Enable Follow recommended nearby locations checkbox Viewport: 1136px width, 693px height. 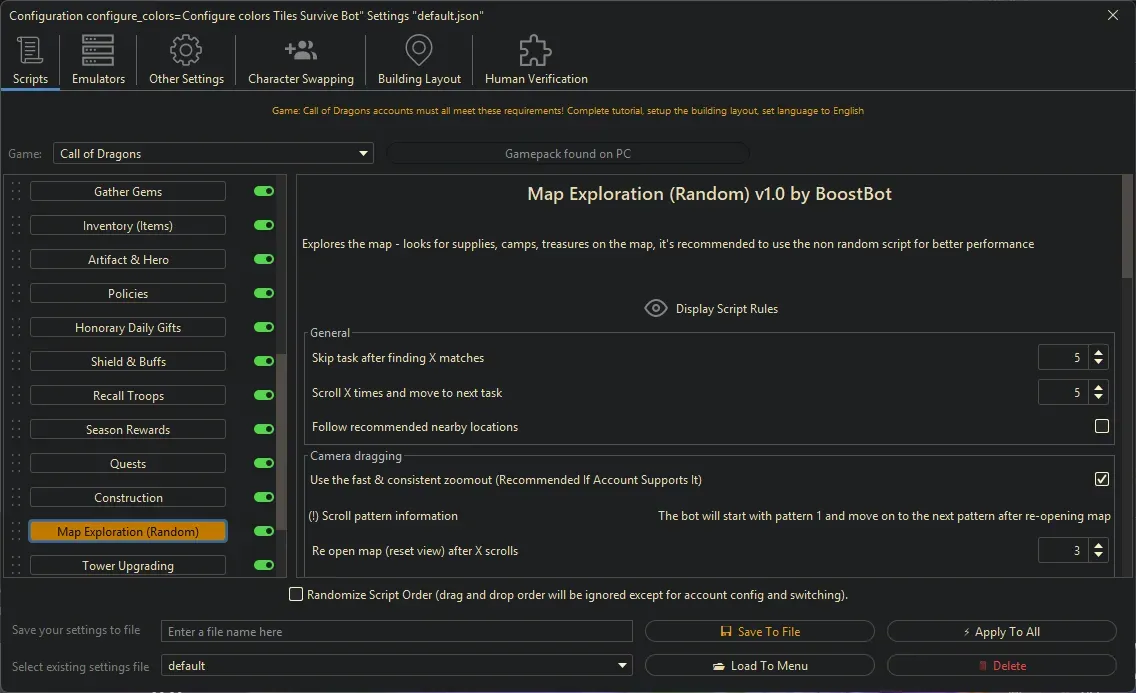click(x=1101, y=427)
